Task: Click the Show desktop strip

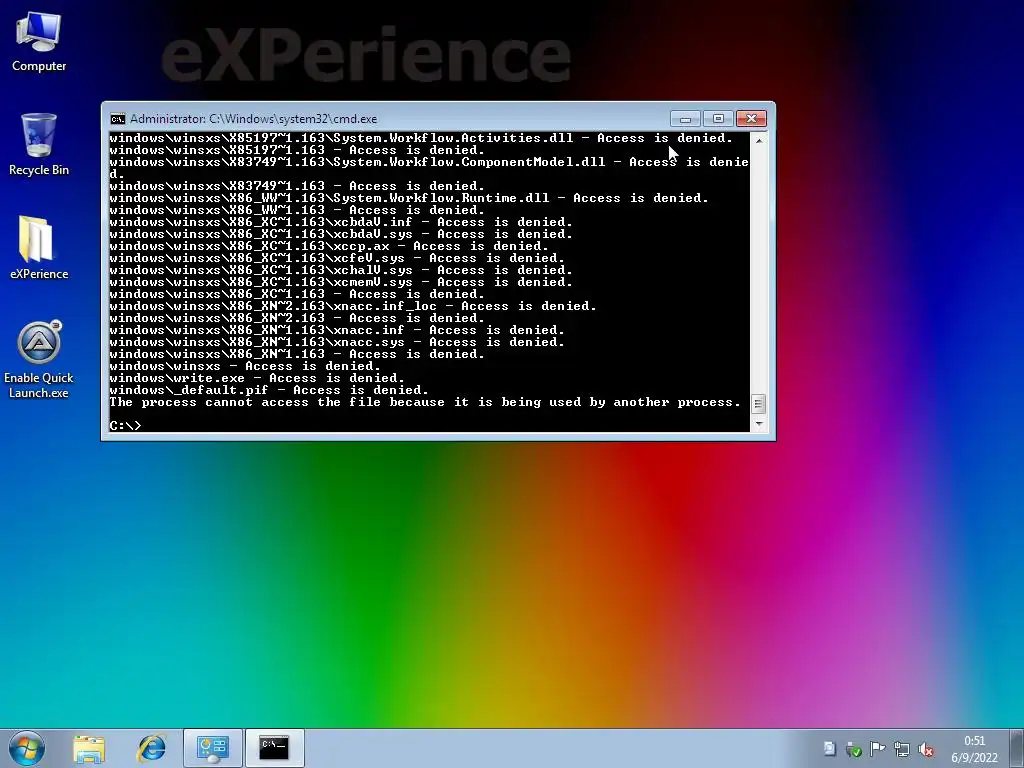Action: click(x=1016, y=748)
